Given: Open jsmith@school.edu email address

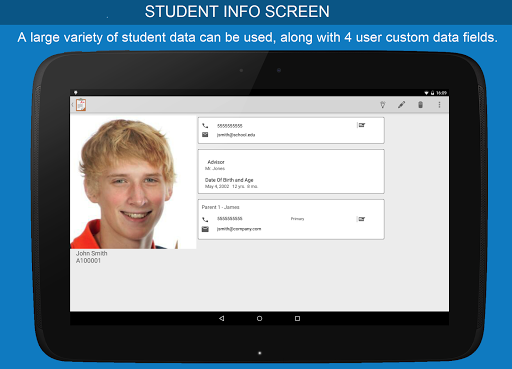Looking at the screenshot, I should (x=236, y=135).
